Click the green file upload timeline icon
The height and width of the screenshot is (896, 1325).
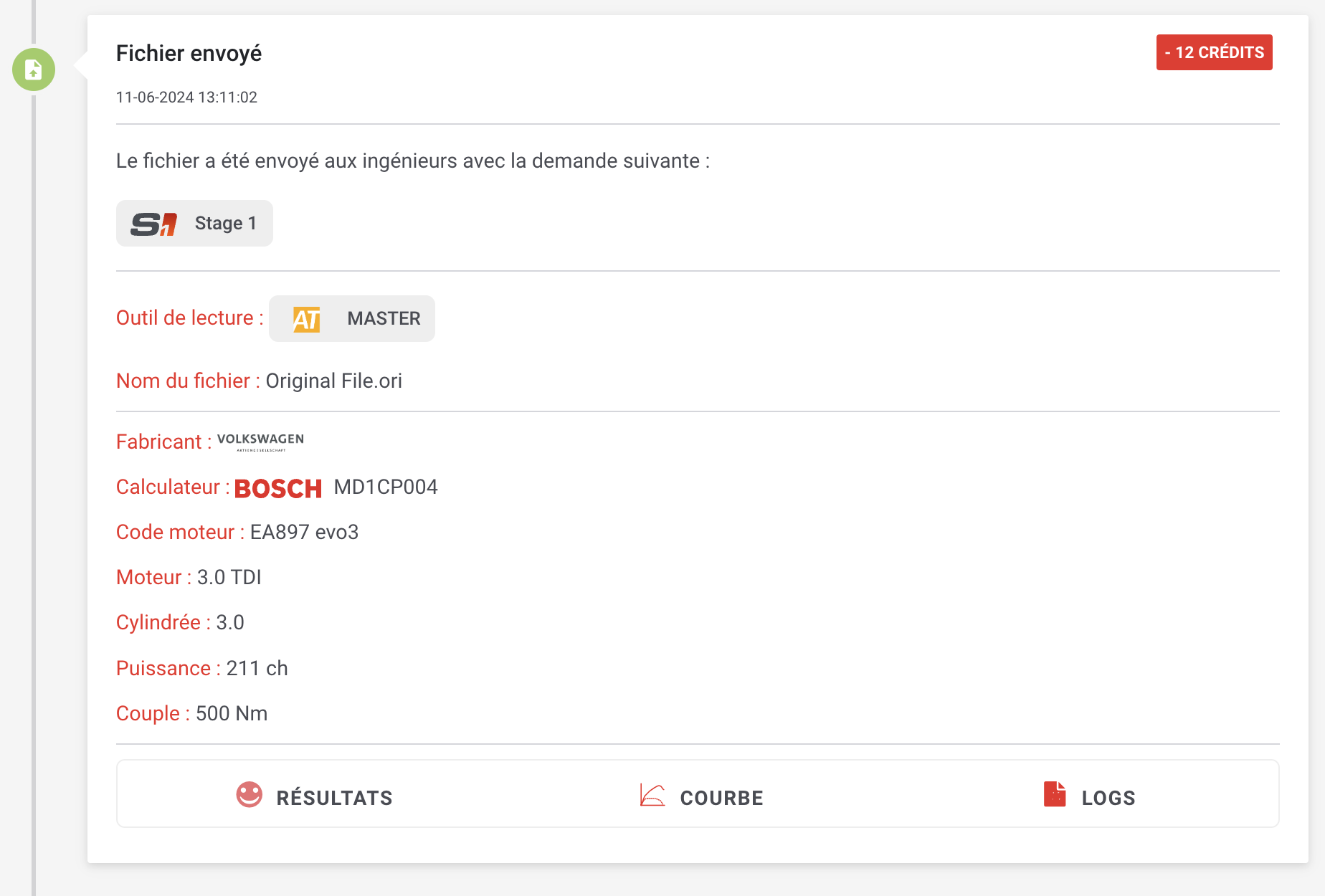34,70
